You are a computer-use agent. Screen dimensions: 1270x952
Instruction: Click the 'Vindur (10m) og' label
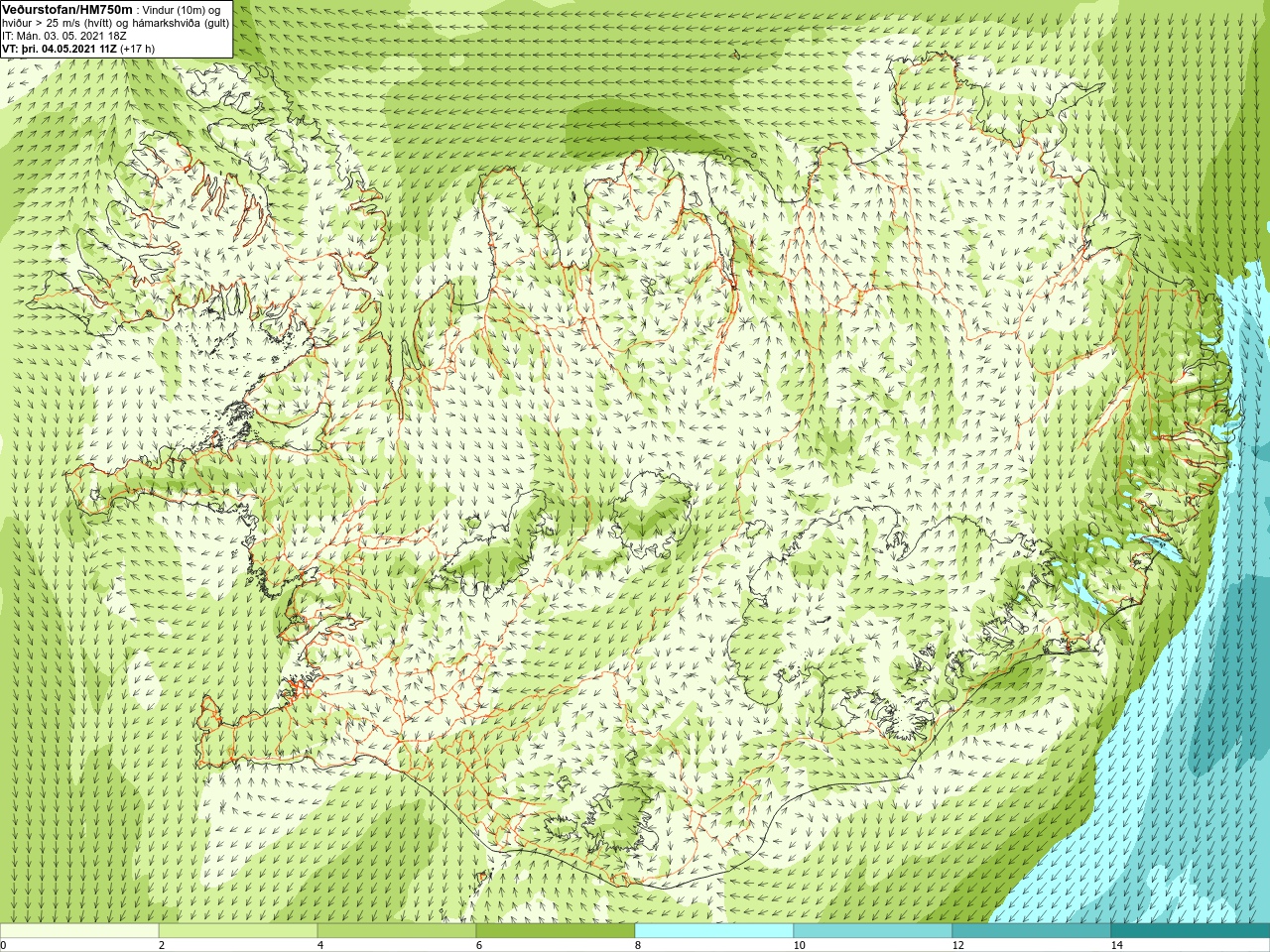tap(184, 10)
